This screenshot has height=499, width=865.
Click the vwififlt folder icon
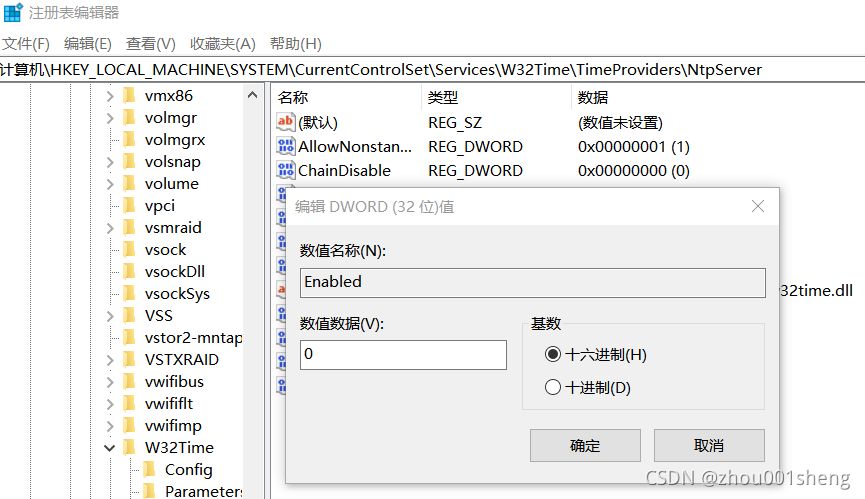(130, 404)
